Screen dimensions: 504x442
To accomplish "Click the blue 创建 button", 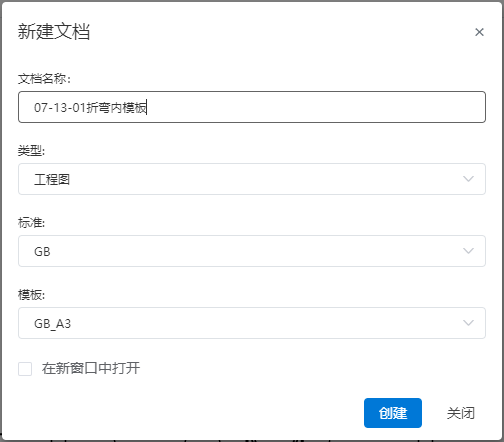I will (x=393, y=413).
